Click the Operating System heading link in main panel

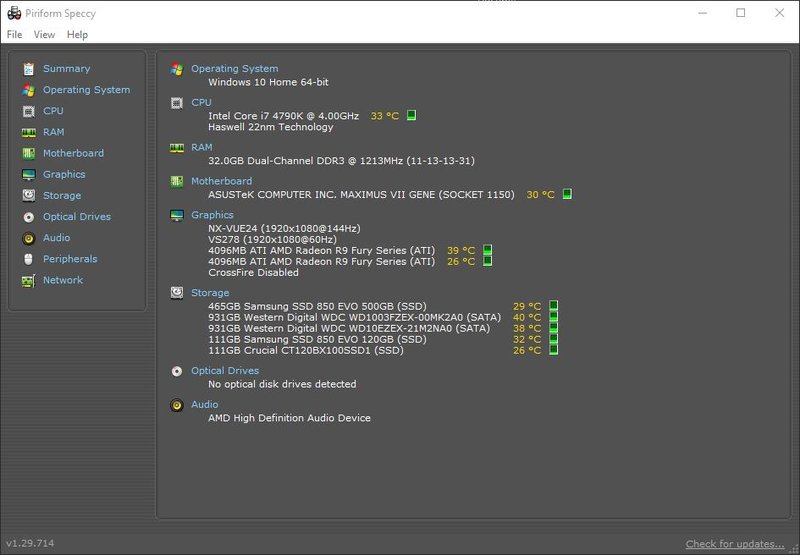pos(235,68)
